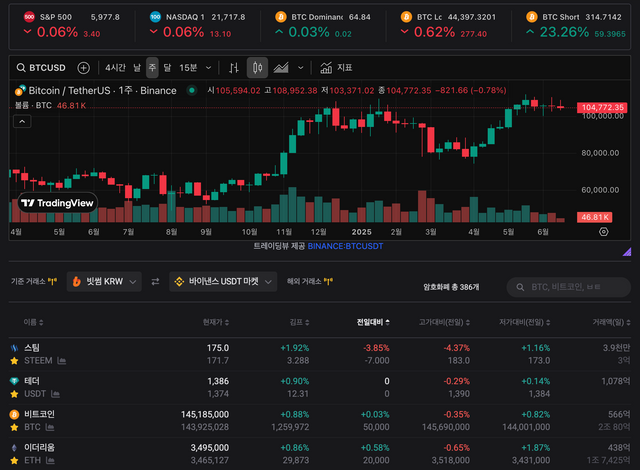This screenshot has height=470, width=640.
Task: Click the 145,185,000 Bitcoin price cell
Action: point(205,415)
